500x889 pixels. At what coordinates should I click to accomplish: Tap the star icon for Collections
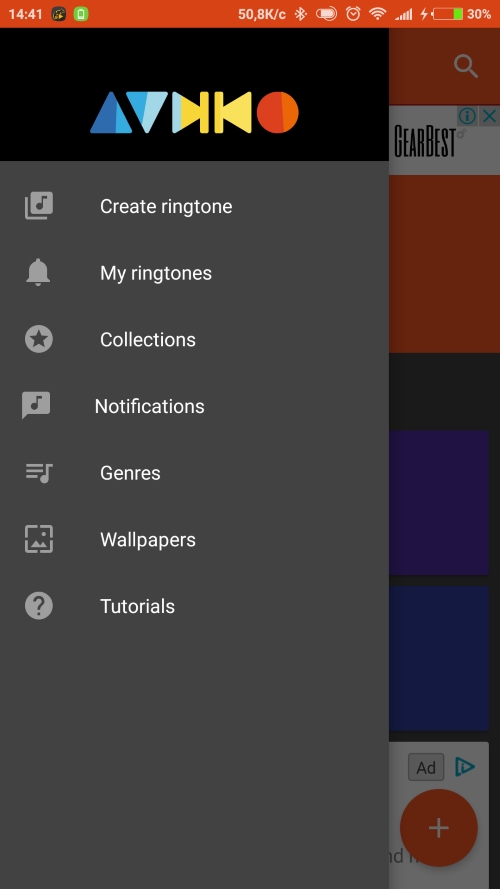click(39, 339)
